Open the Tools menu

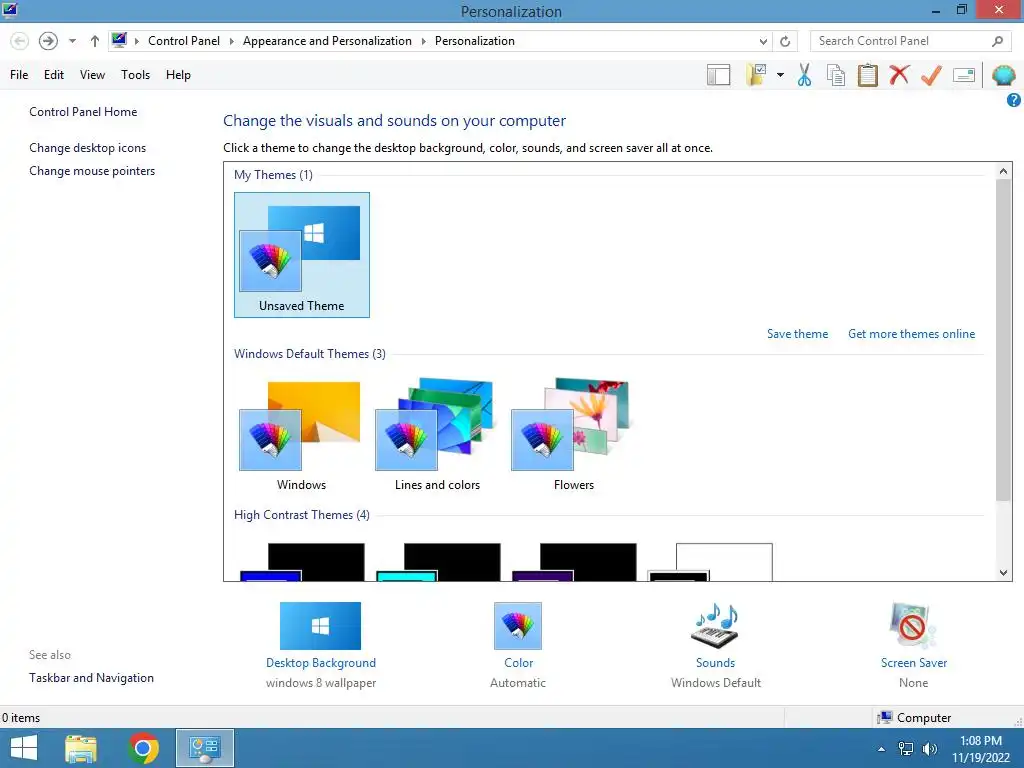click(x=135, y=75)
